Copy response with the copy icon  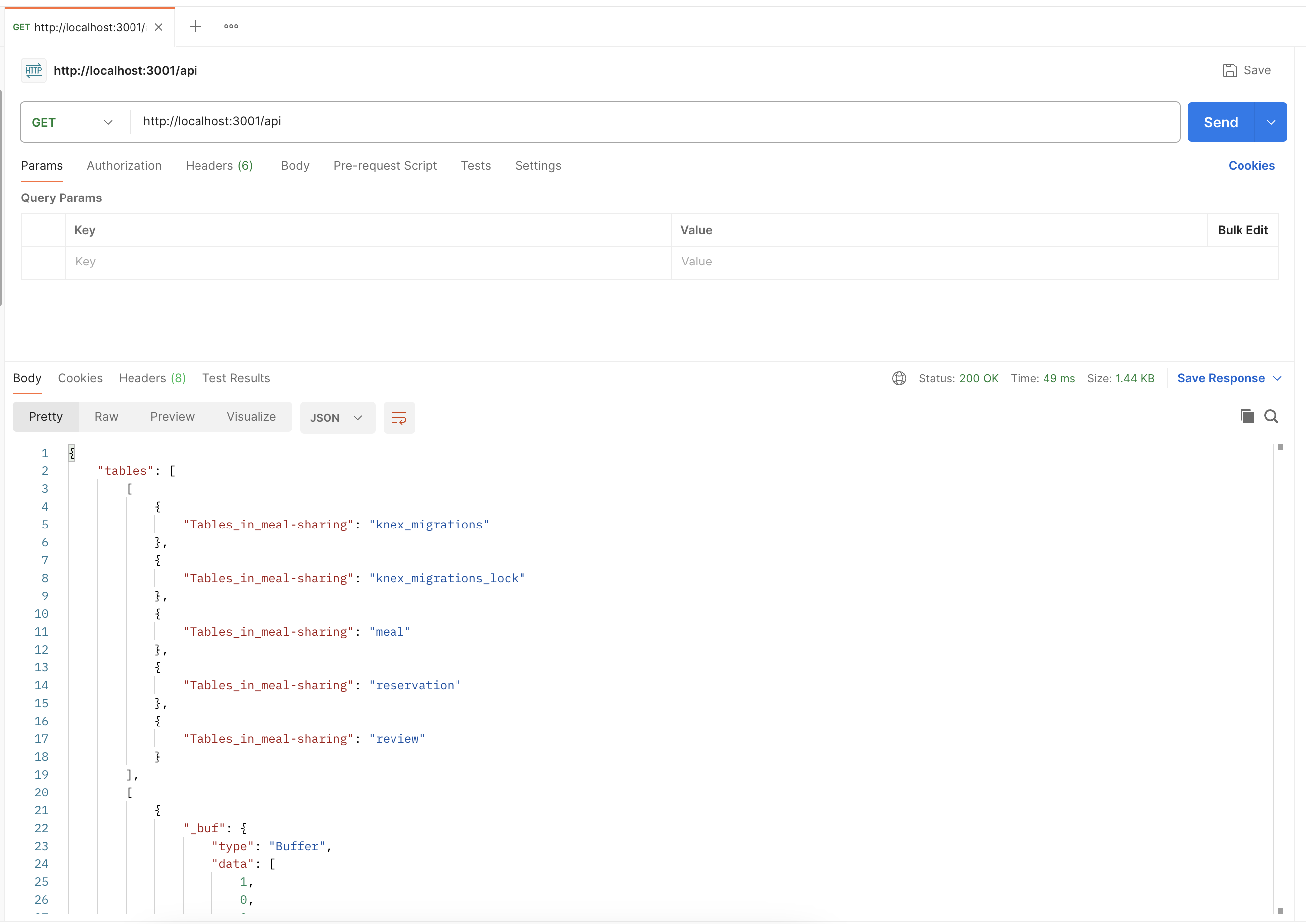click(x=1247, y=416)
